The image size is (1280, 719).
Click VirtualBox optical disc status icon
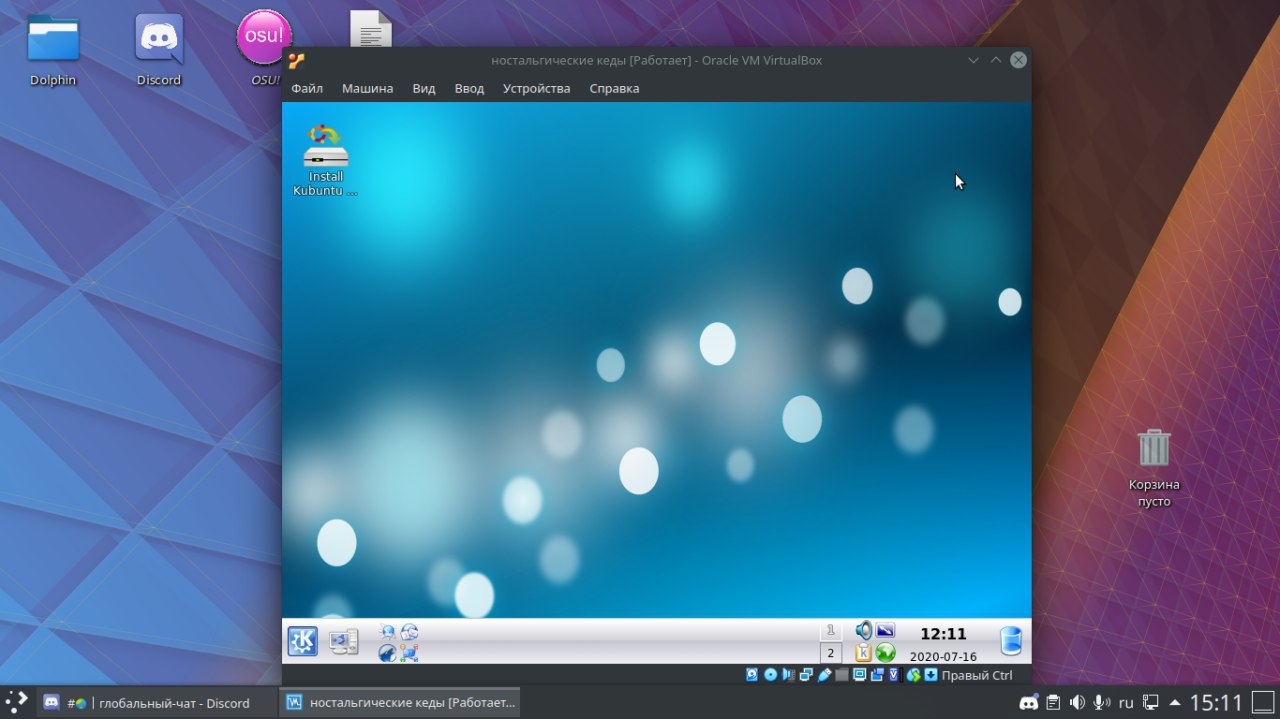(x=771, y=675)
